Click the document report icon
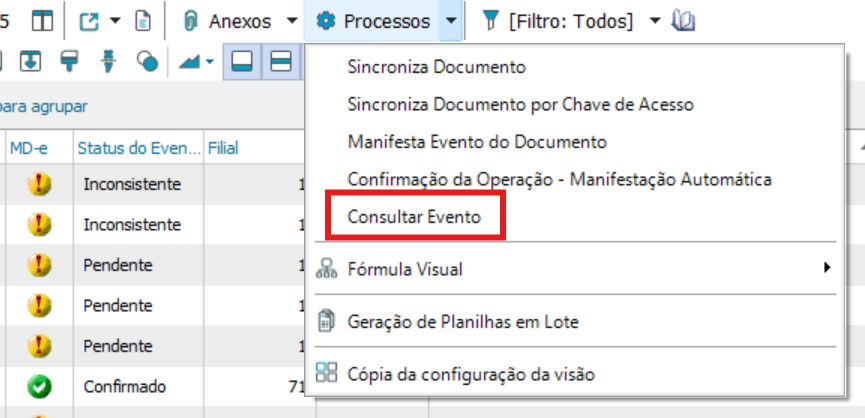Image resolution: width=865 pixels, height=418 pixels. (x=143, y=21)
